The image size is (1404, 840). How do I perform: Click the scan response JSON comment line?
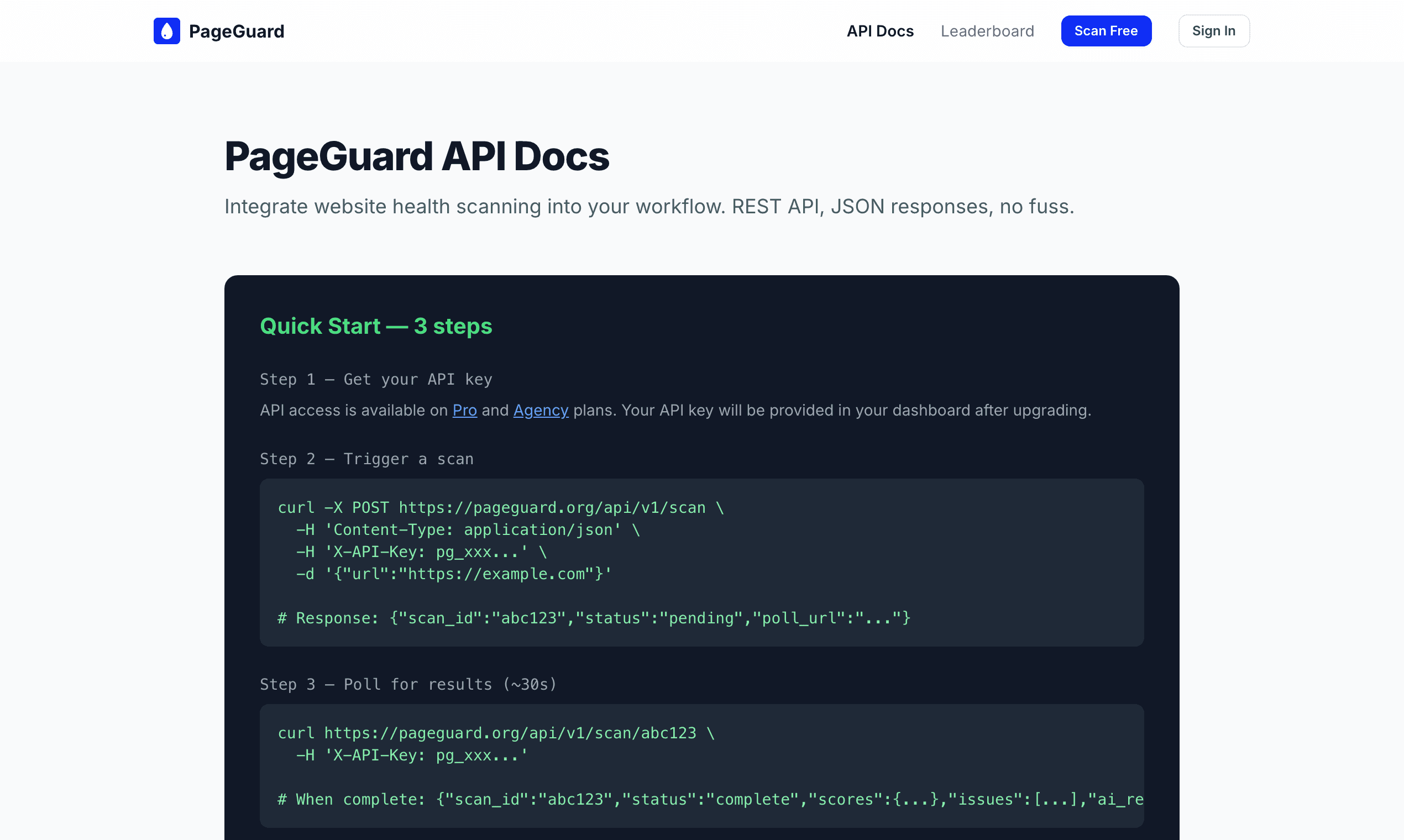592,617
